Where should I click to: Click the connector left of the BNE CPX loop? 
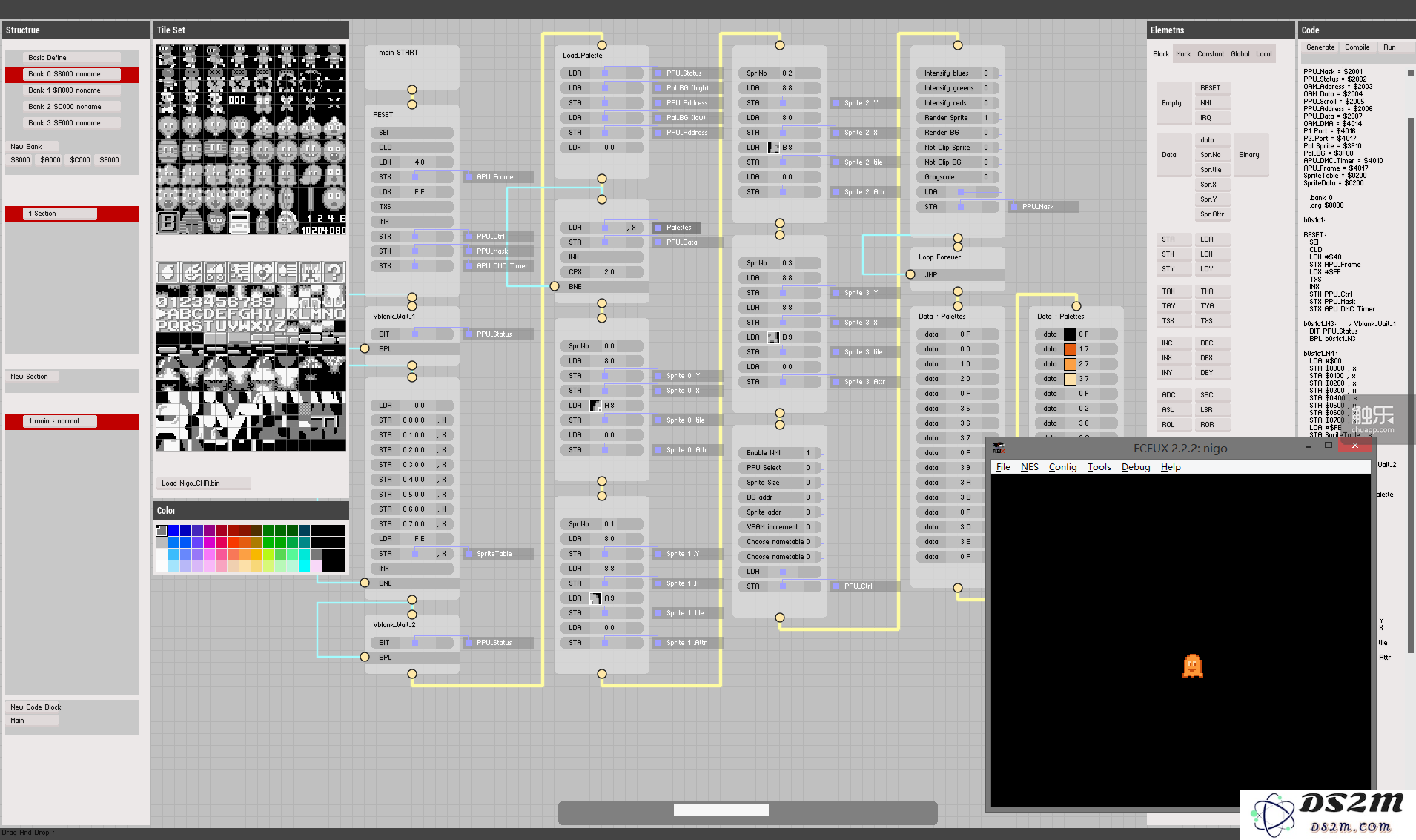click(x=555, y=286)
